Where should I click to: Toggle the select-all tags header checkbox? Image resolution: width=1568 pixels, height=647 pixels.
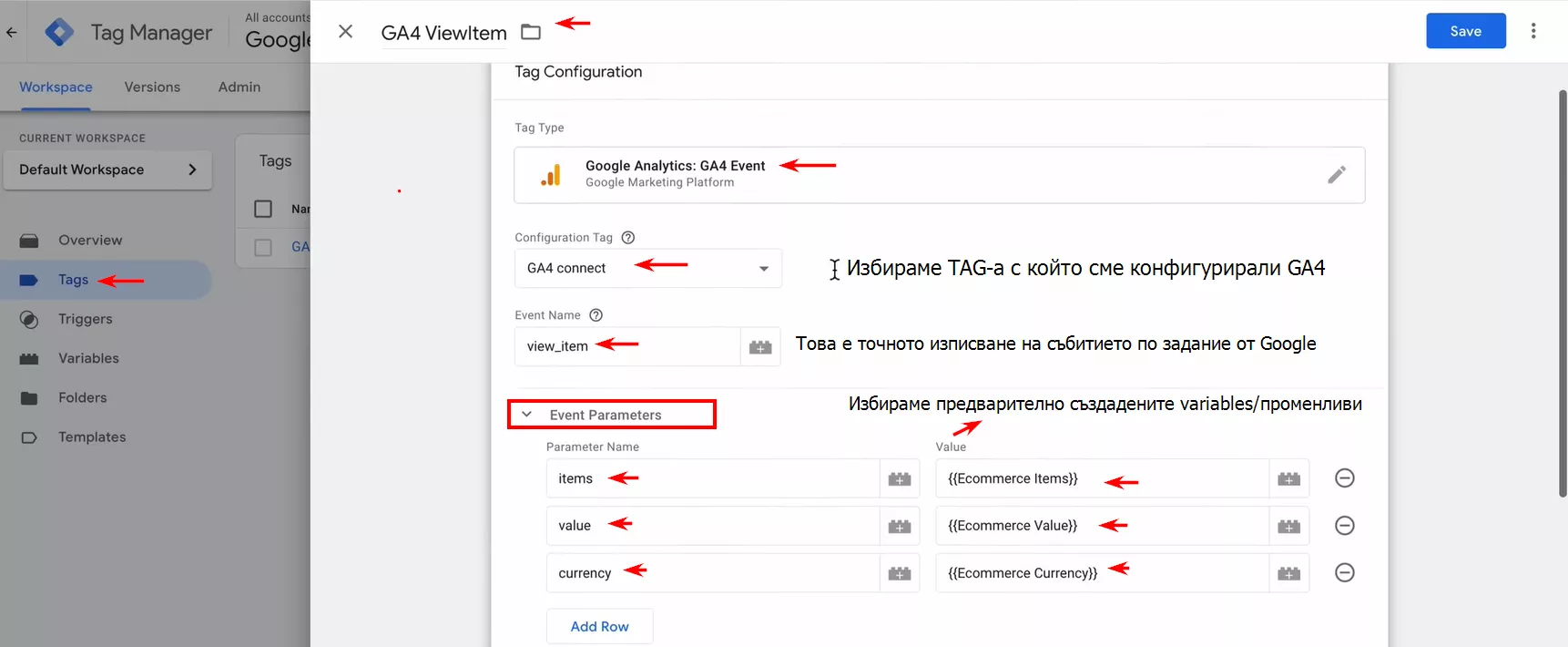[x=263, y=209]
